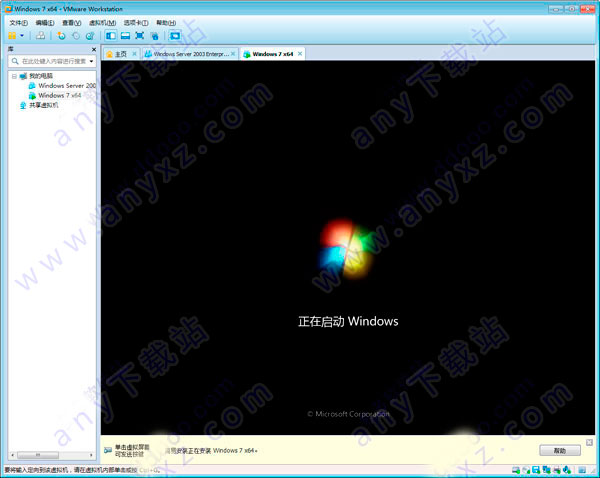Switch to the 主页 tab

[x=121, y=54]
